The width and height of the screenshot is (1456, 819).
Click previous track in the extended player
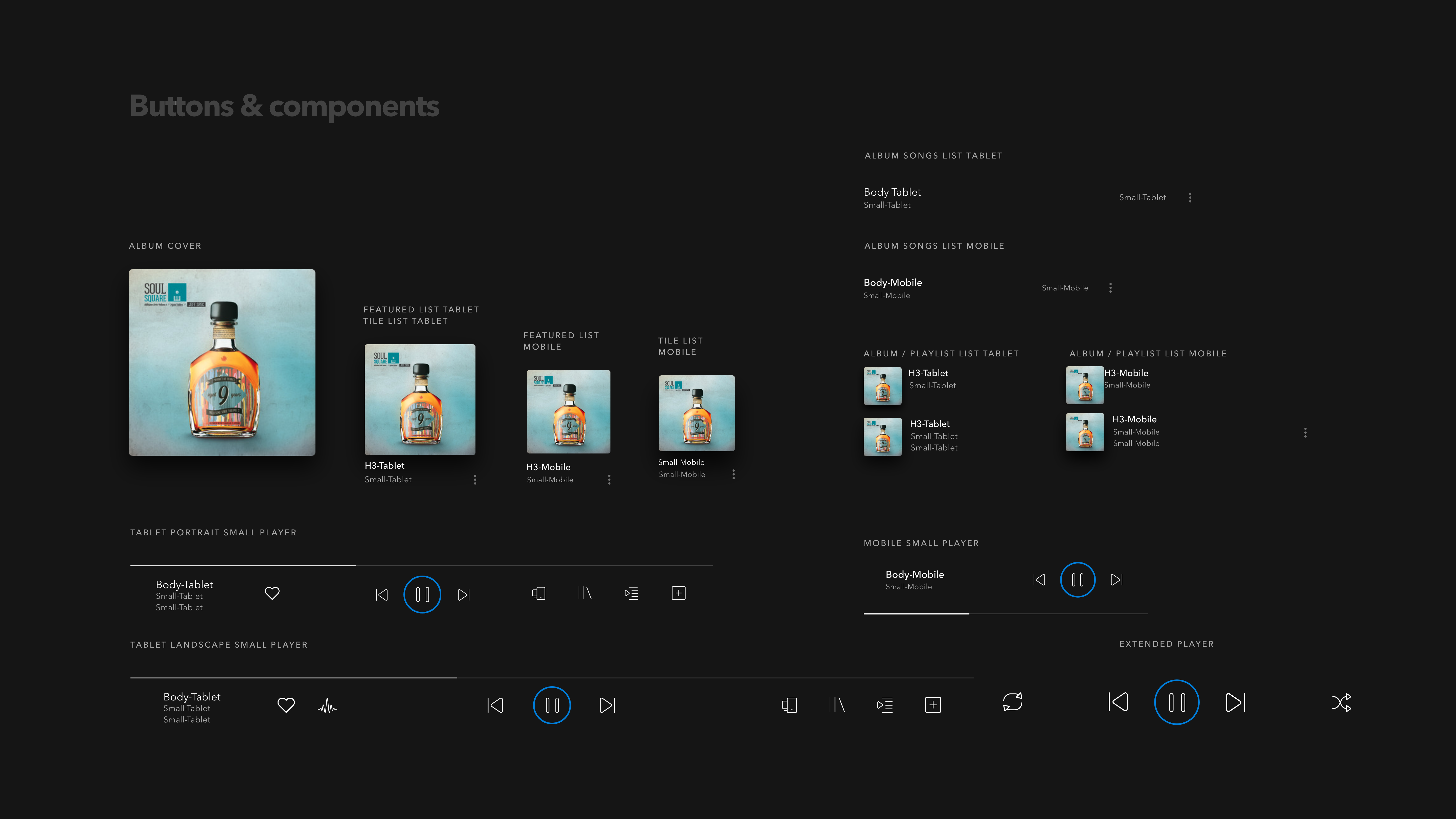click(x=1118, y=702)
